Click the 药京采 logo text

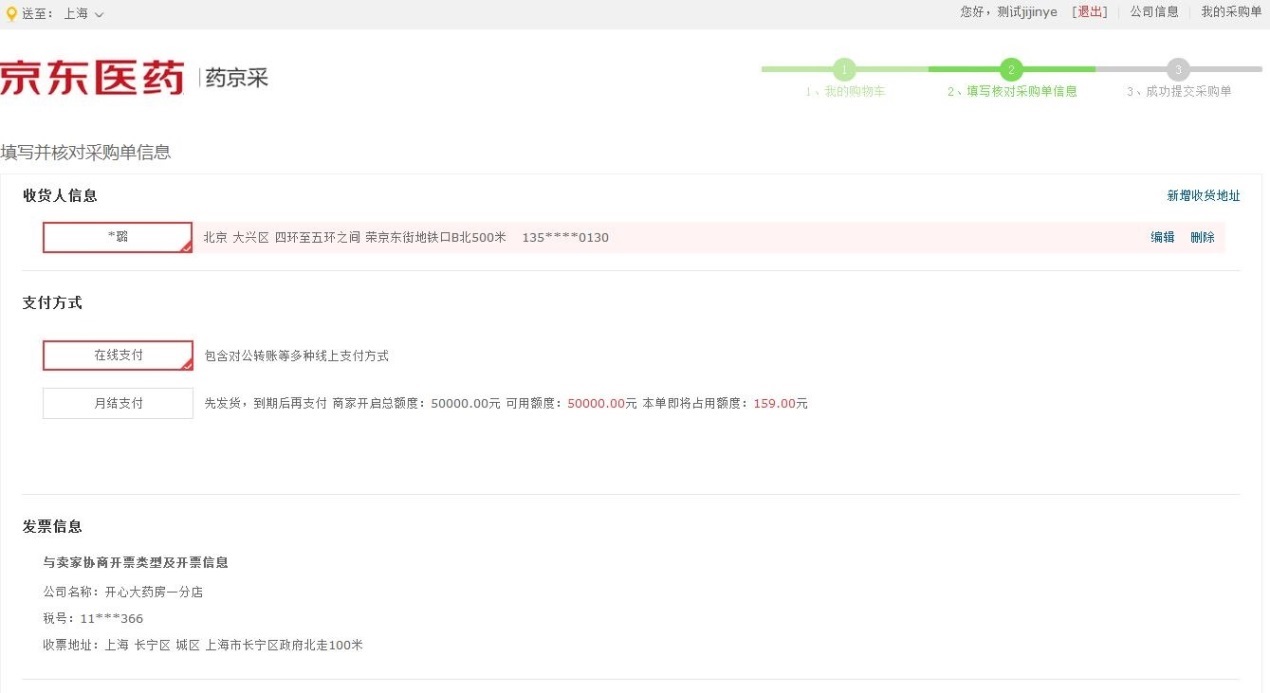pyautogui.click(x=237, y=78)
